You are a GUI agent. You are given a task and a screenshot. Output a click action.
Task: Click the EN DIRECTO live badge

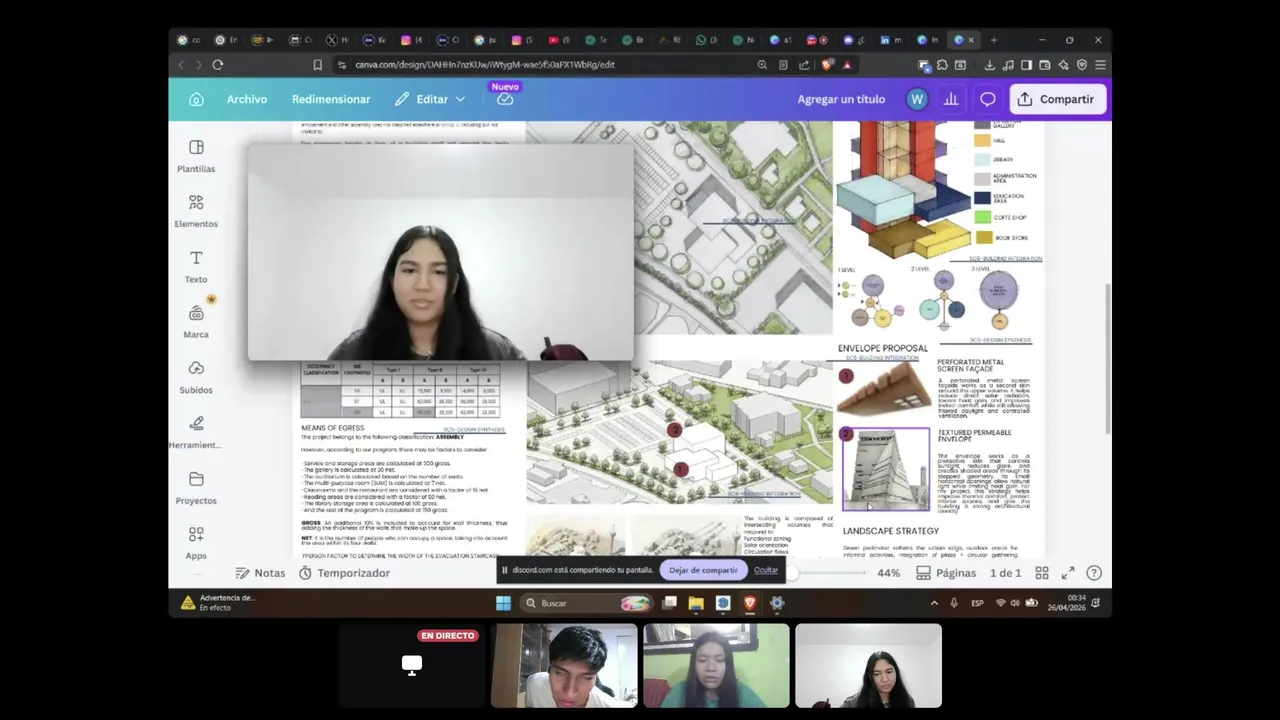447,635
